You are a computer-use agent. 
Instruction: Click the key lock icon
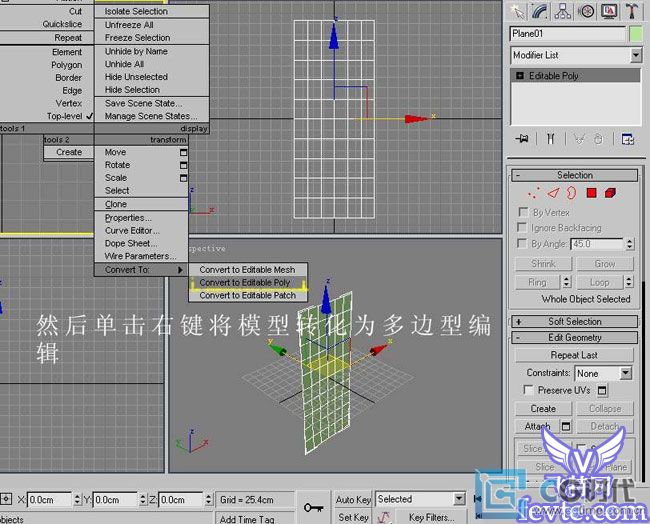[313, 507]
